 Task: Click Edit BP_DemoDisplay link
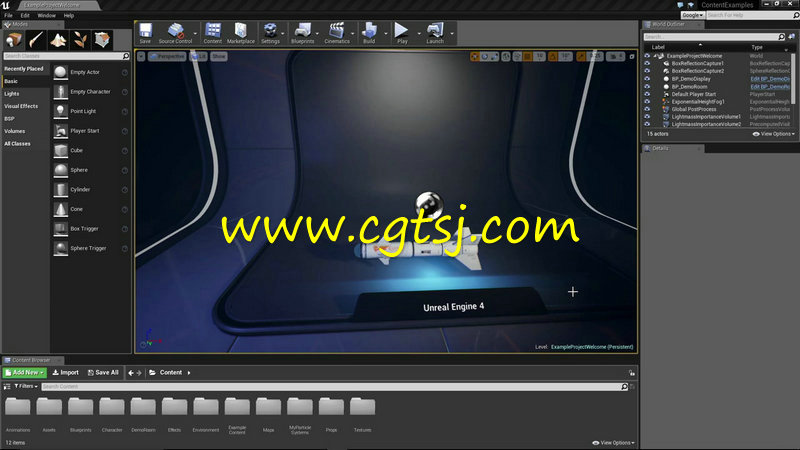click(x=770, y=79)
